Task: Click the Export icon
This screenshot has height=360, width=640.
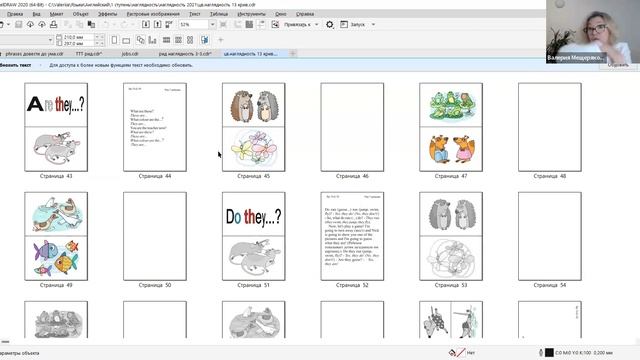Action: pyautogui.click(x=158, y=24)
